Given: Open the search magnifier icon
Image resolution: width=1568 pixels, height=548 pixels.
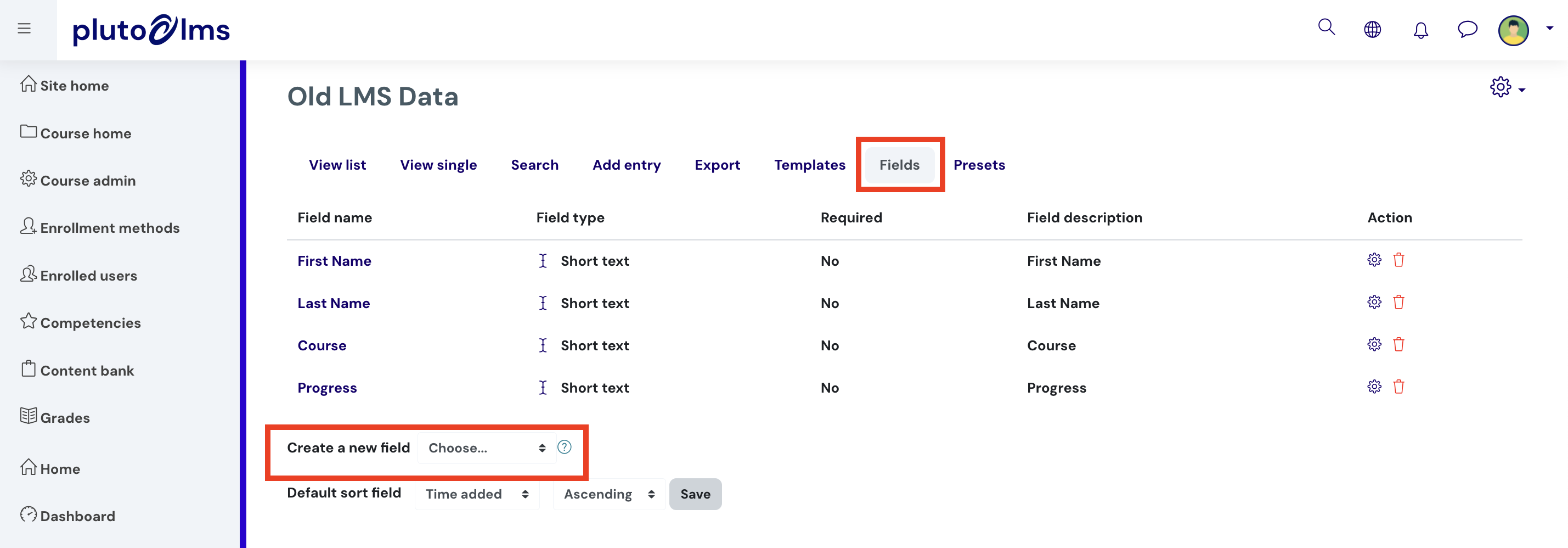Looking at the screenshot, I should (1327, 27).
